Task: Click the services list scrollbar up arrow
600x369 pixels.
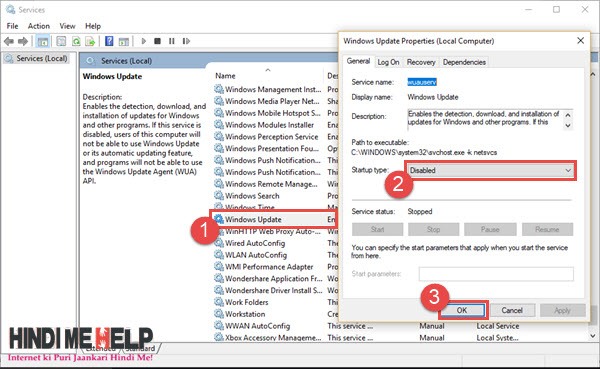Action: pos(593,73)
